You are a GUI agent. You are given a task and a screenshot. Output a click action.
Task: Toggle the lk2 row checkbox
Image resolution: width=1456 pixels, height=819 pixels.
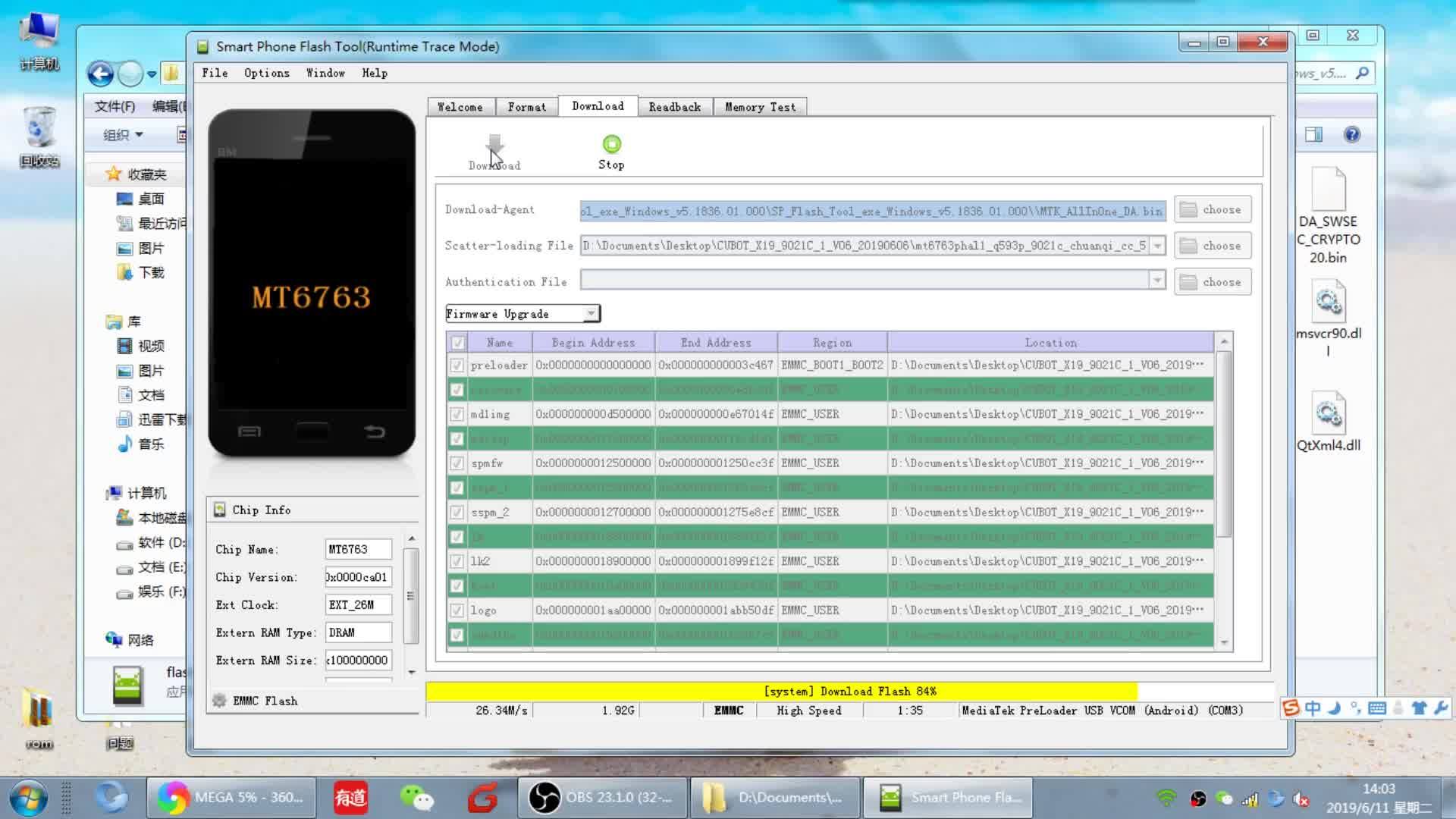[457, 562]
